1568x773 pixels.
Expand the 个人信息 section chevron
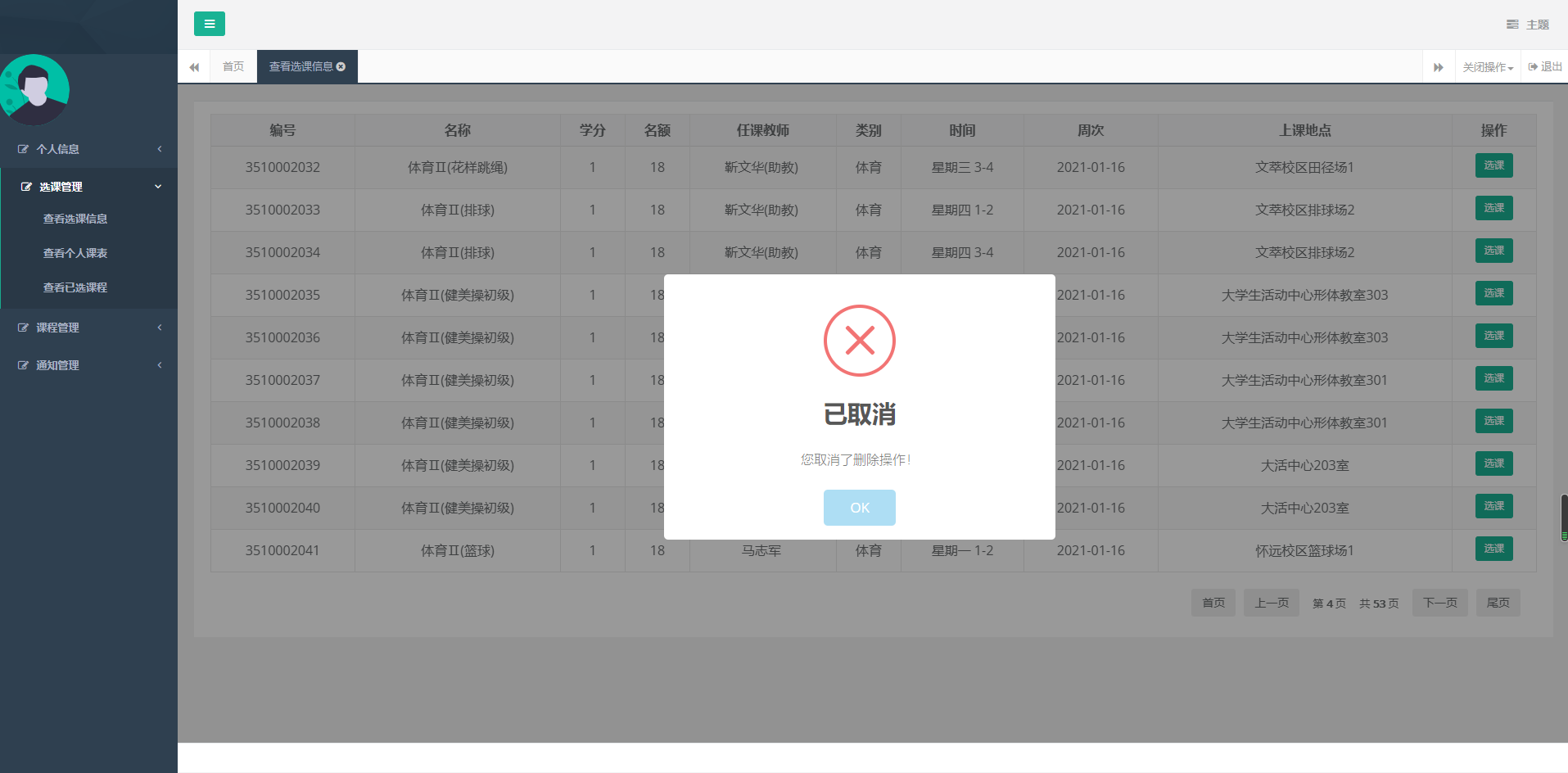(159, 149)
